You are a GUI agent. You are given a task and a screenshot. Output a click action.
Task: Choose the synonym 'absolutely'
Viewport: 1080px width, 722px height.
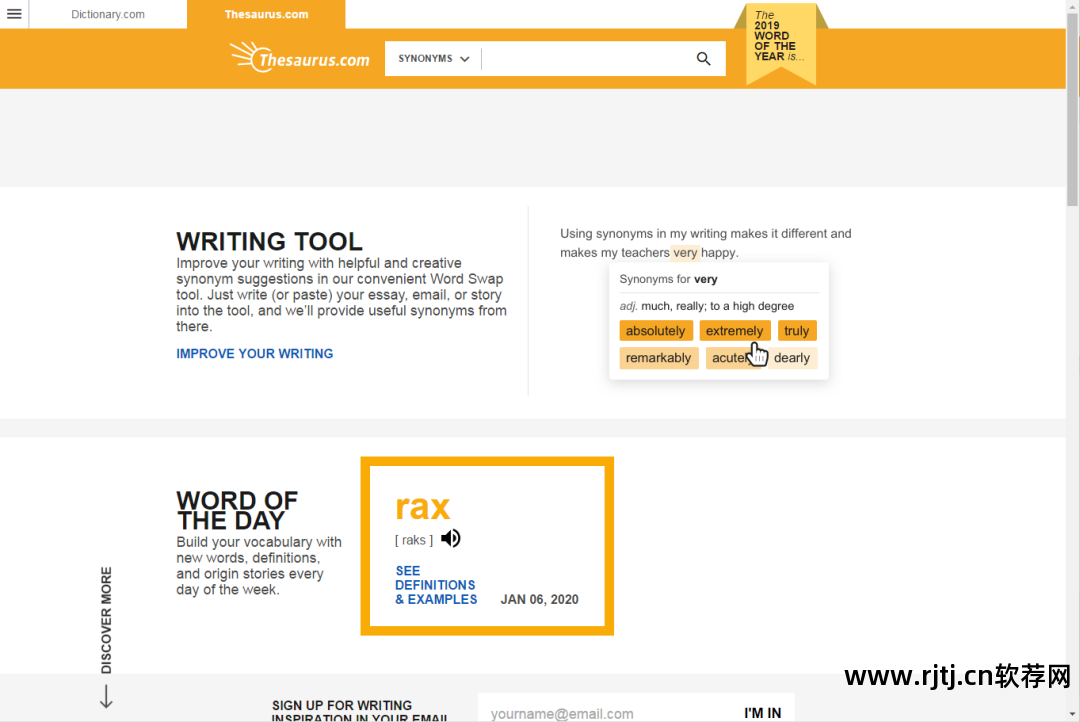(x=656, y=331)
